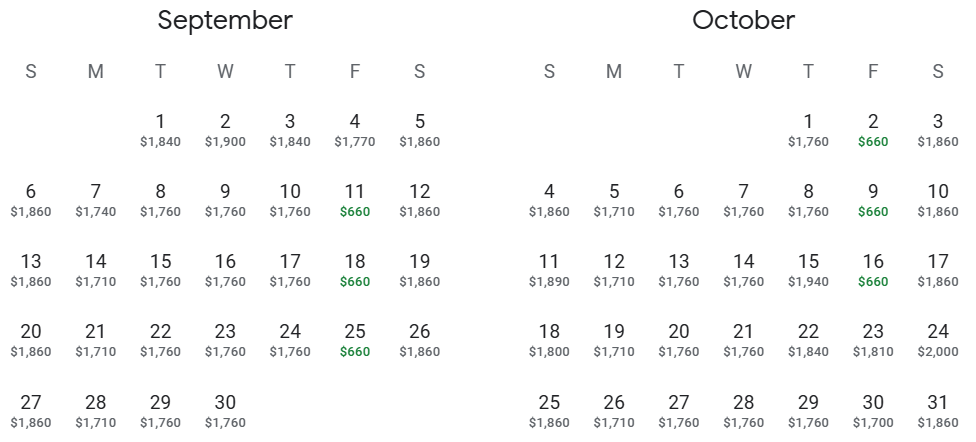Image resolution: width=976 pixels, height=442 pixels.
Task: Choose September 25 at $660
Action: 355,339
